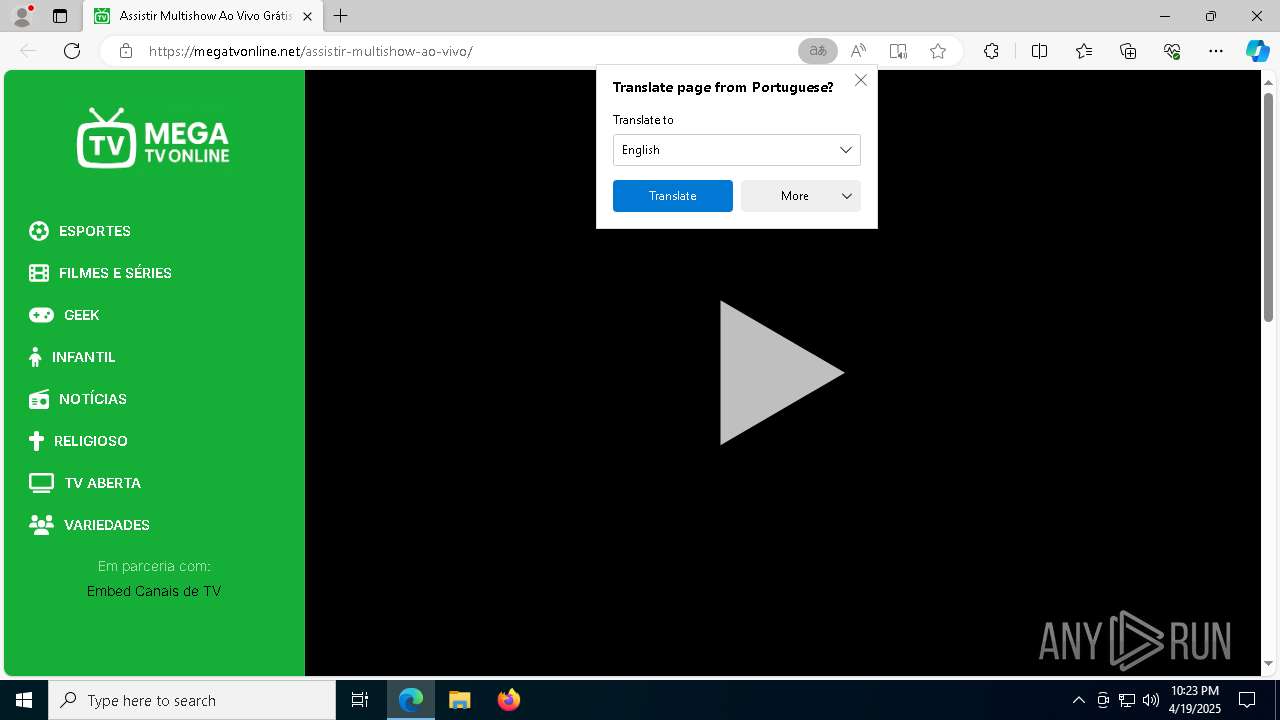Click the Filmes e Séries film icon
The height and width of the screenshot is (720, 1280).
coord(39,273)
